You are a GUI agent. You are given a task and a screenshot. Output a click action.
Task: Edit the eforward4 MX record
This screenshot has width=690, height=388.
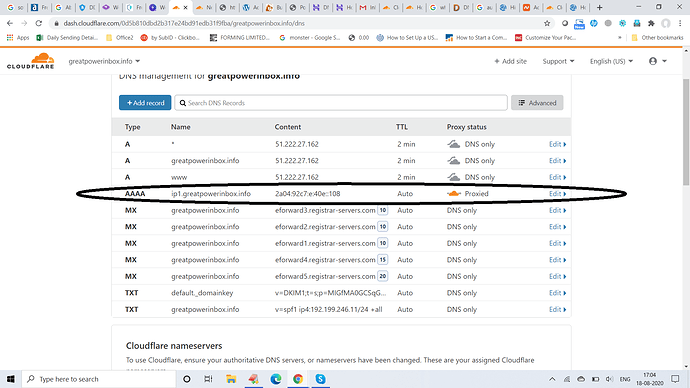coord(557,260)
